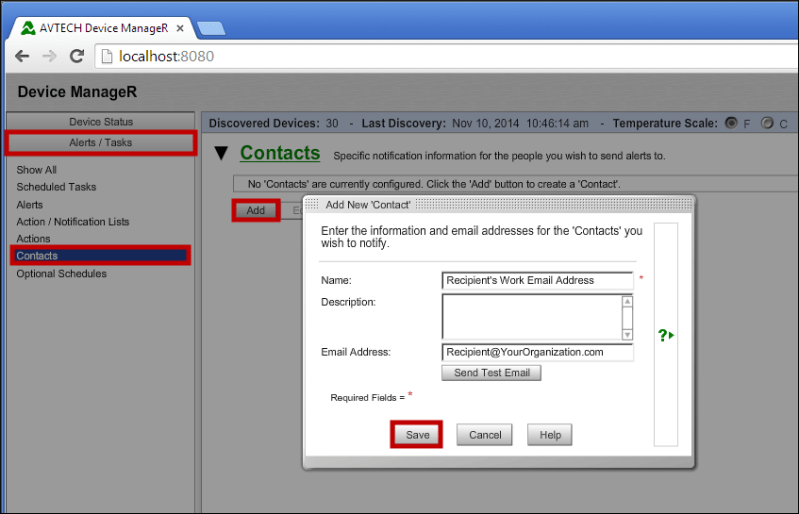This screenshot has width=799, height=514.
Task: Open Action / Notification Lists
Action: [x=72, y=222]
